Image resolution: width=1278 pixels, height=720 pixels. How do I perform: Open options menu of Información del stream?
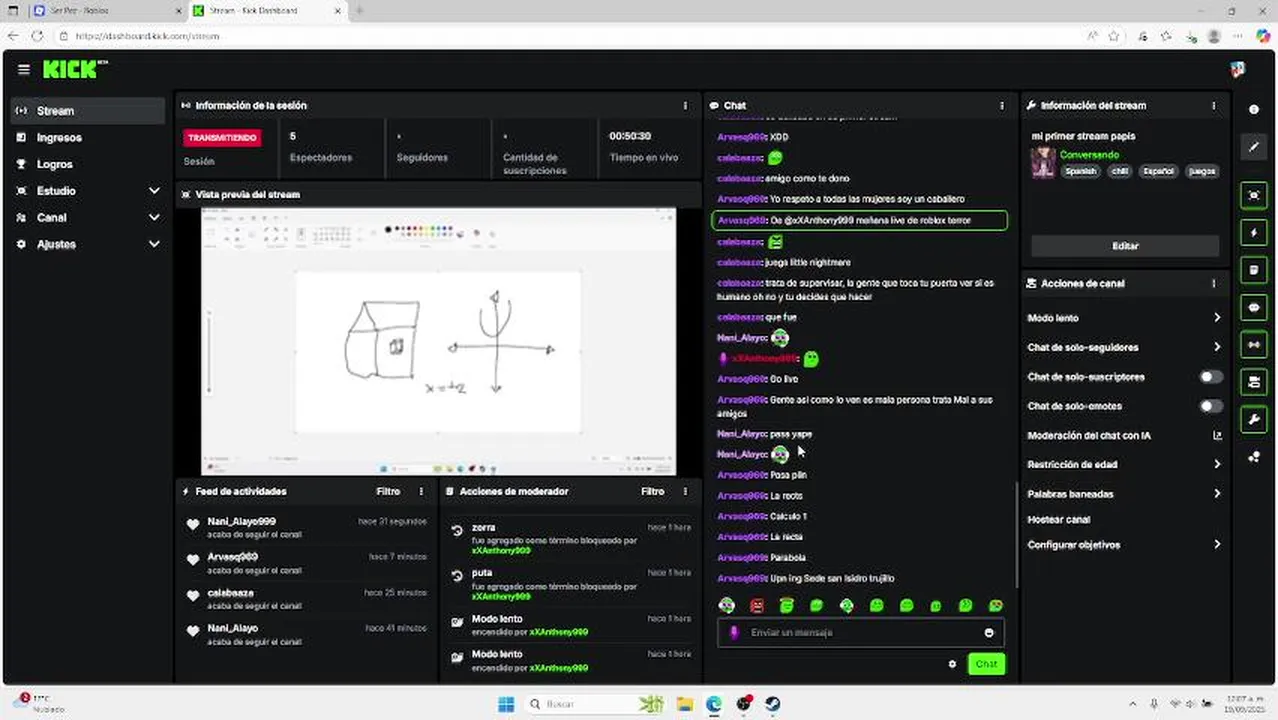[x=1214, y=105]
